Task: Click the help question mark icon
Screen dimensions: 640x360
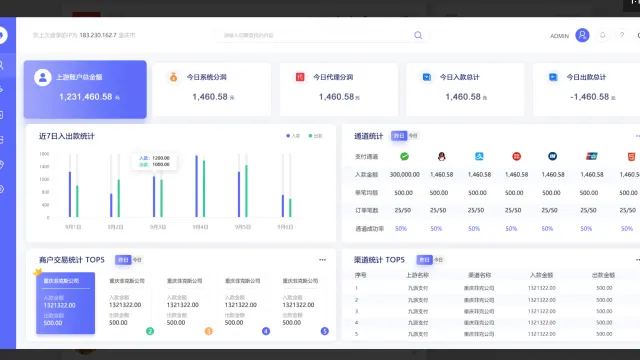Action: (x=622, y=35)
